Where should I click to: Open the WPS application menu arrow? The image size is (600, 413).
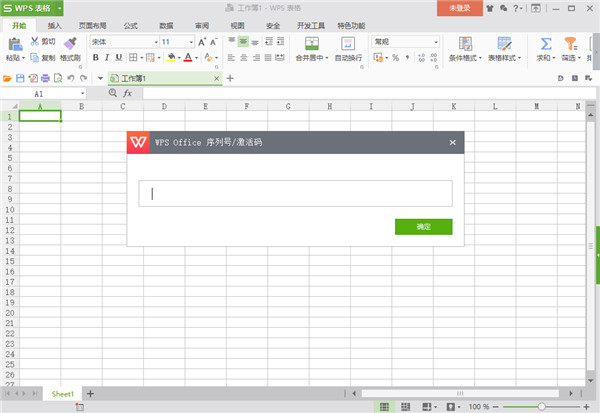(60, 8)
